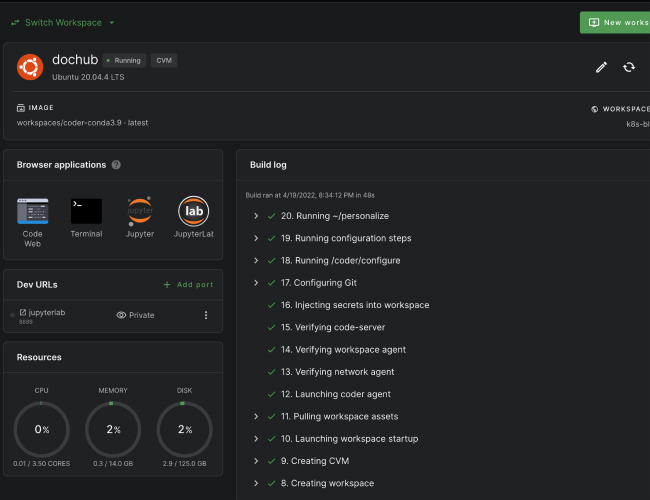Screen dimensions: 650x500
Task: Click the help icon beside Browser applications
Action: (116, 165)
